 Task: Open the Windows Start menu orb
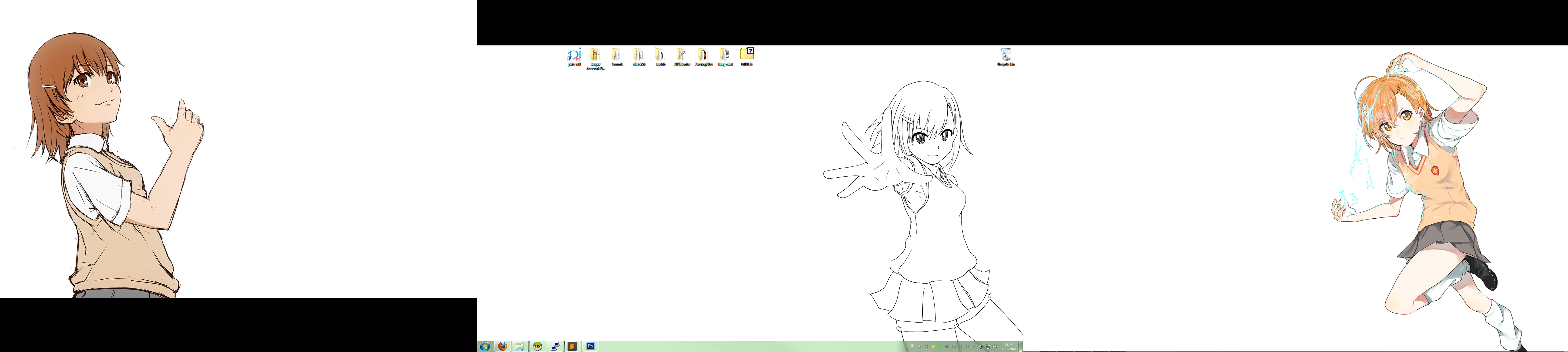pos(485,347)
